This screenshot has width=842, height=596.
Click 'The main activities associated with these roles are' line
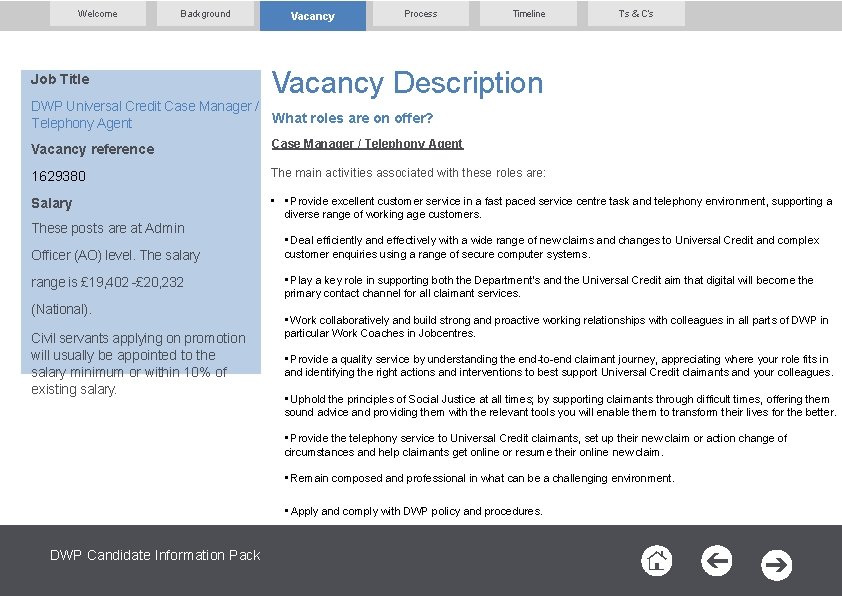point(408,173)
